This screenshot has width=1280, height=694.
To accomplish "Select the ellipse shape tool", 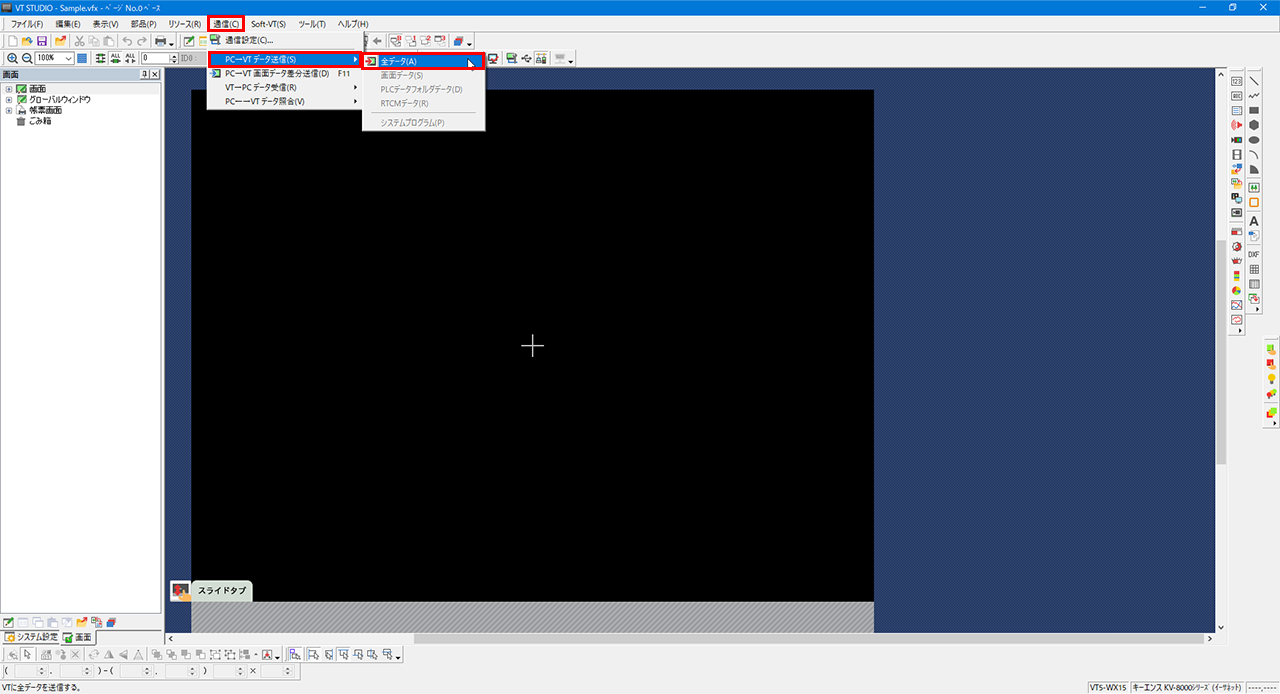I will click(1253, 140).
